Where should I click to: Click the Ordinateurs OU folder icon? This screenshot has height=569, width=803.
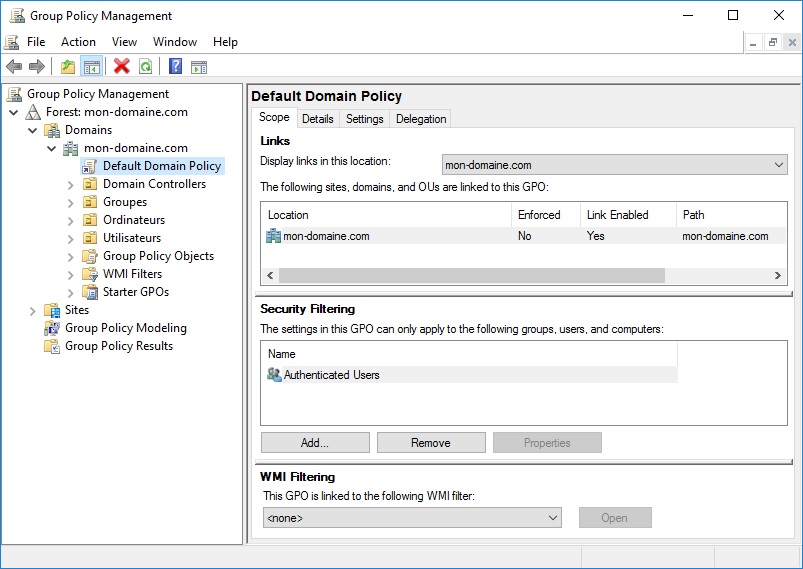tap(90, 220)
